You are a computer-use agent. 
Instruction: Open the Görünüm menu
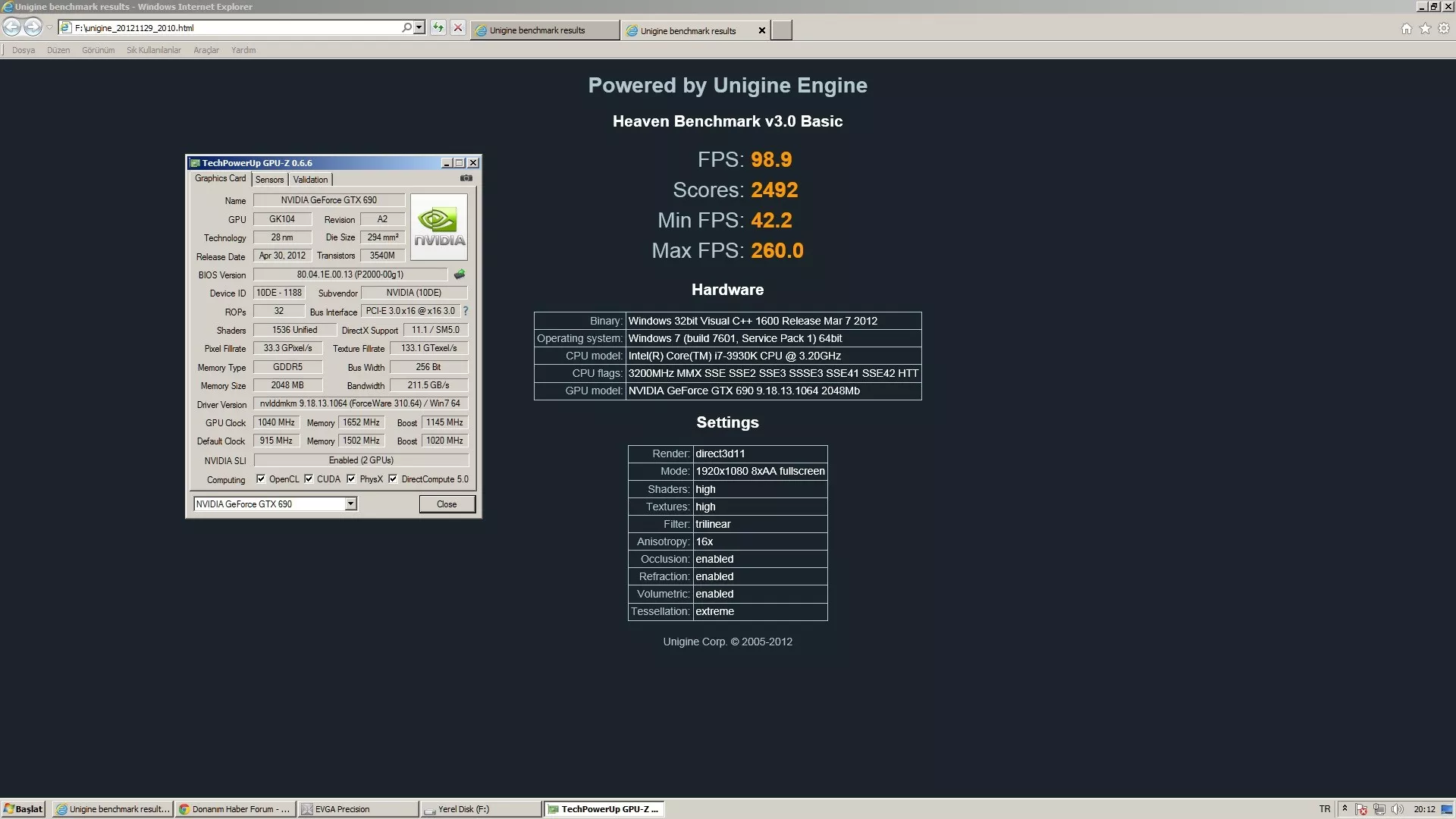[x=99, y=50]
